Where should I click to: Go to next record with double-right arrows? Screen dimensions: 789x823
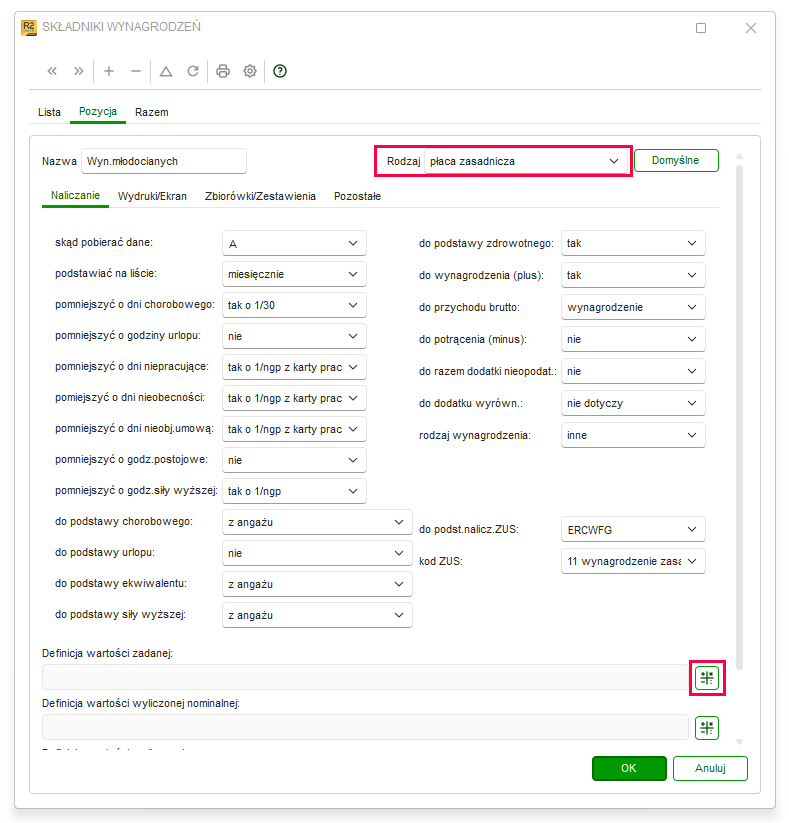(79, 71)
